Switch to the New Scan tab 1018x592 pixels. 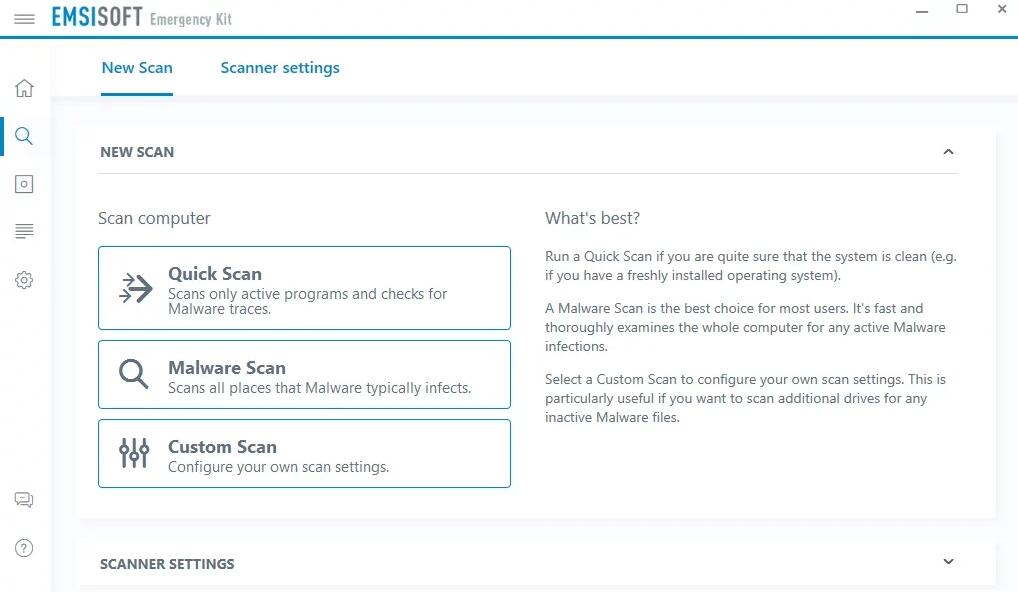[x=137, y=68]
